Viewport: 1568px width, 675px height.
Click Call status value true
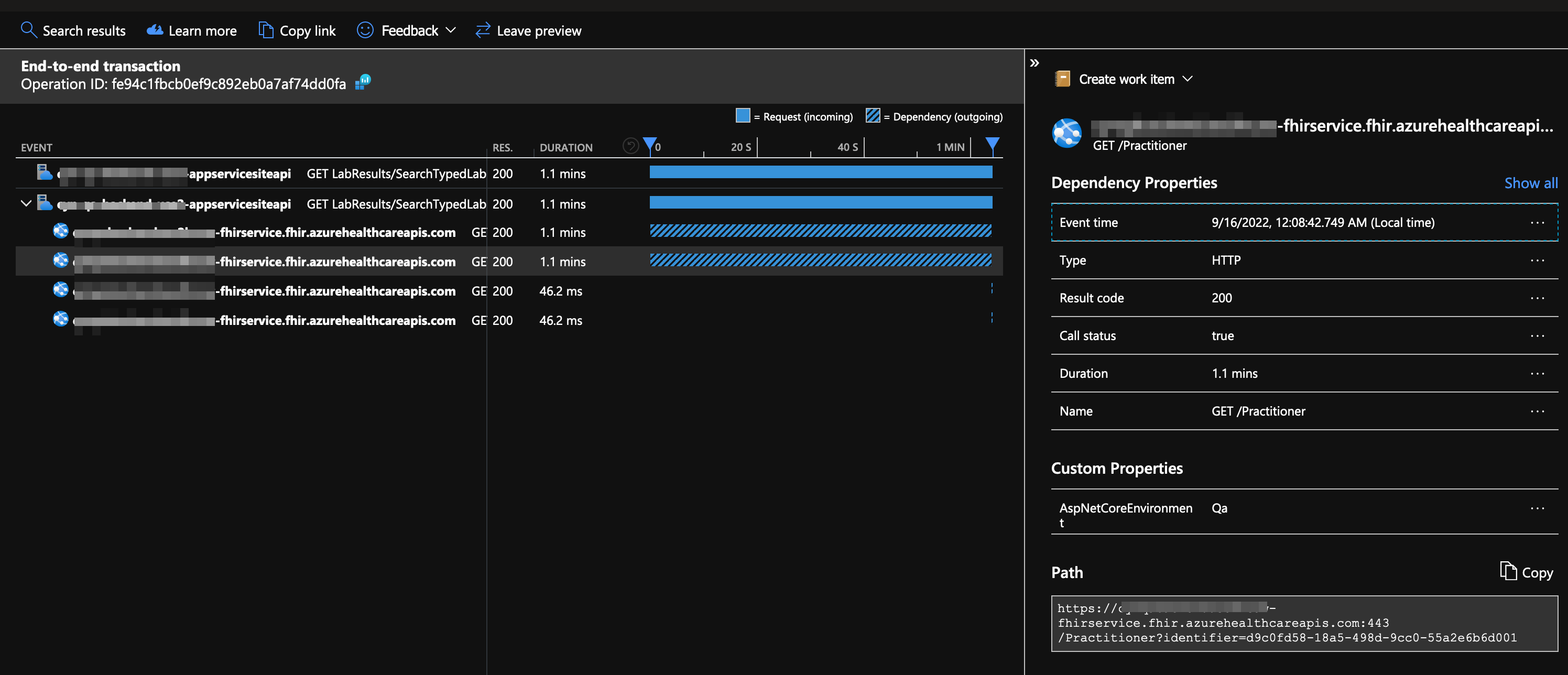pos(1222,336)
